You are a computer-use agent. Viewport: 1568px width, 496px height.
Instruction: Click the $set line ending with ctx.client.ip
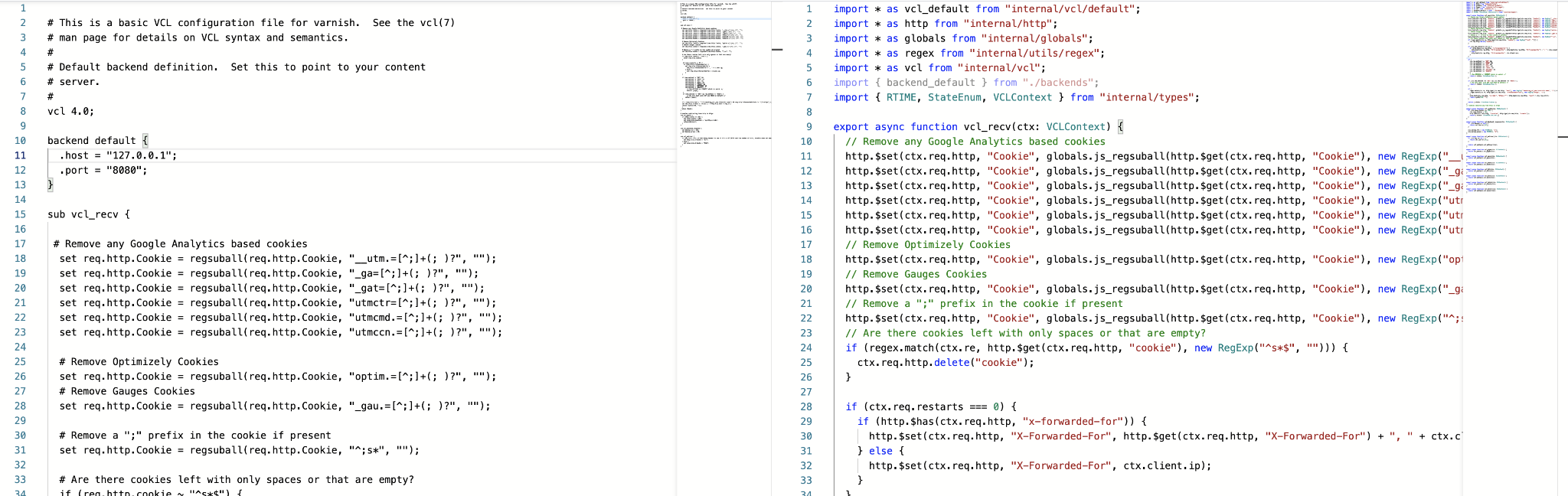(1040, 465)
